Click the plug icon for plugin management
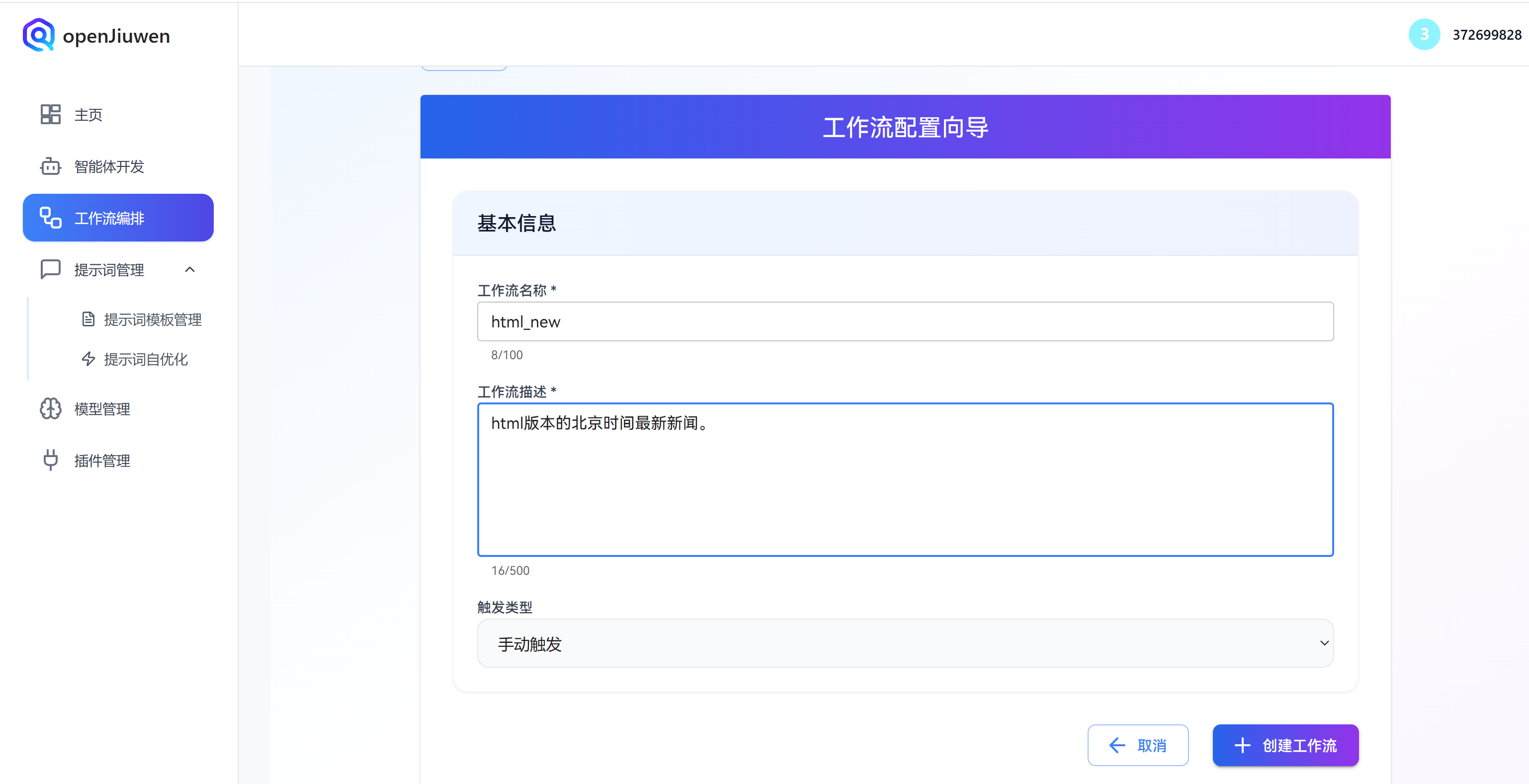The image size is (1529, 784). click(50, 460)
